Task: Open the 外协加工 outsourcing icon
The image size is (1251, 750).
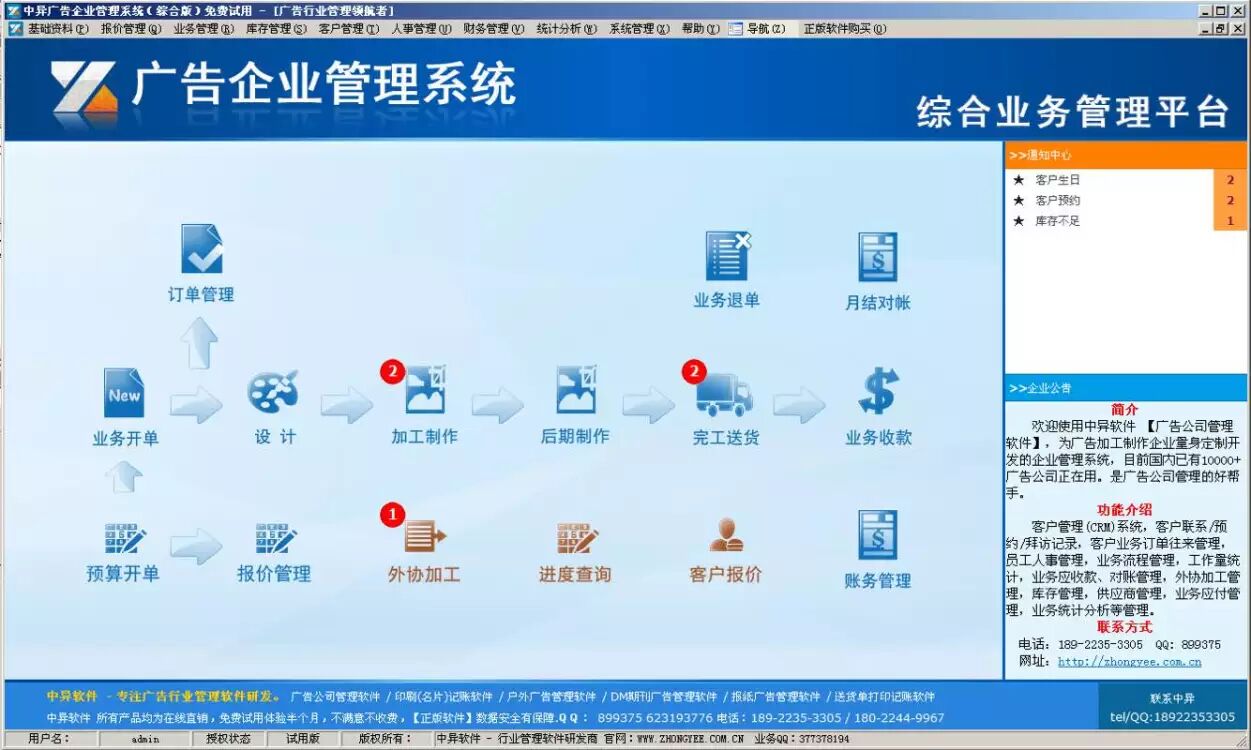Action: coord(425,537)
